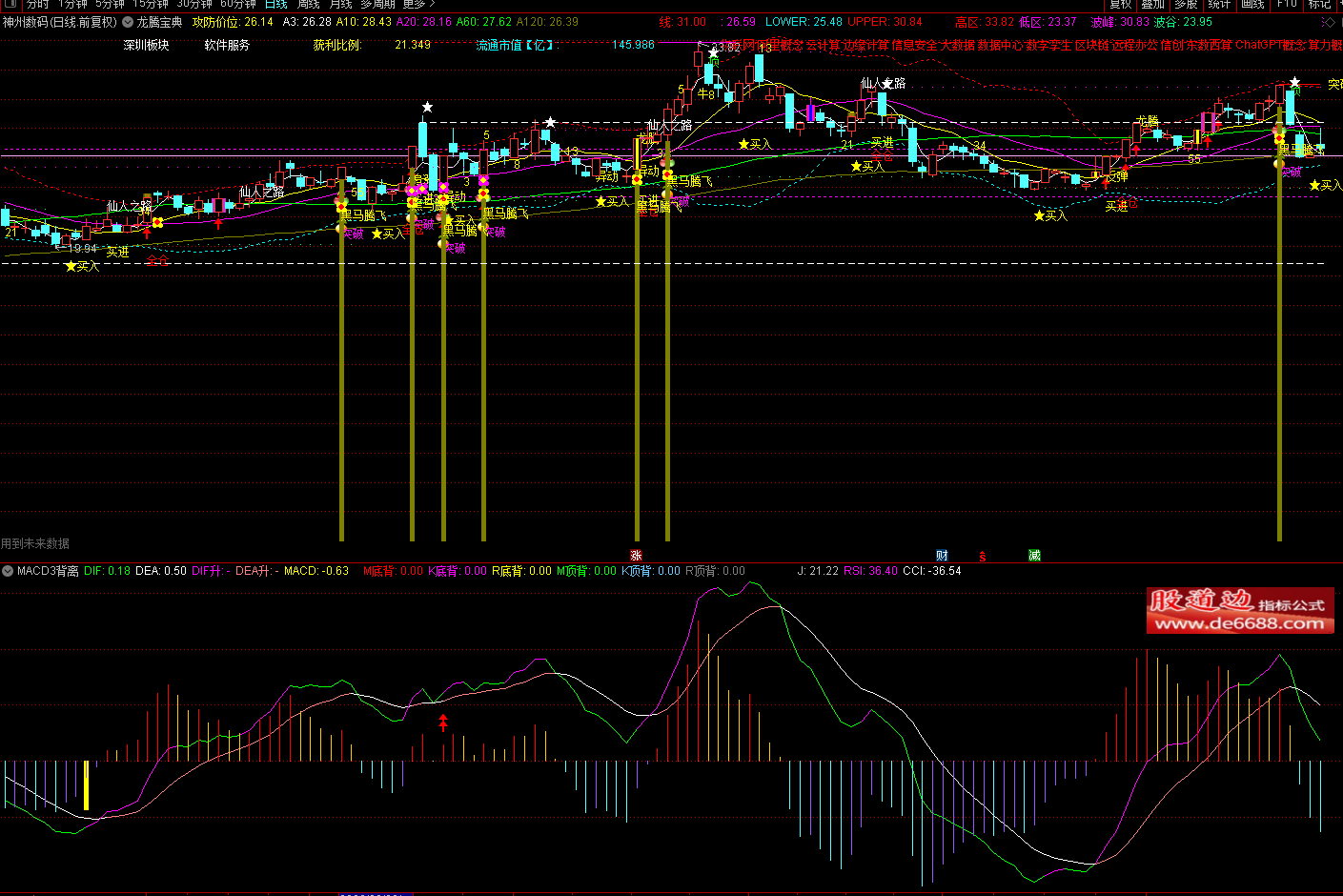Viewport: 1343px width, 896px height.
Task: Click the 画线 draw line button
Action: pos(1252,4)
